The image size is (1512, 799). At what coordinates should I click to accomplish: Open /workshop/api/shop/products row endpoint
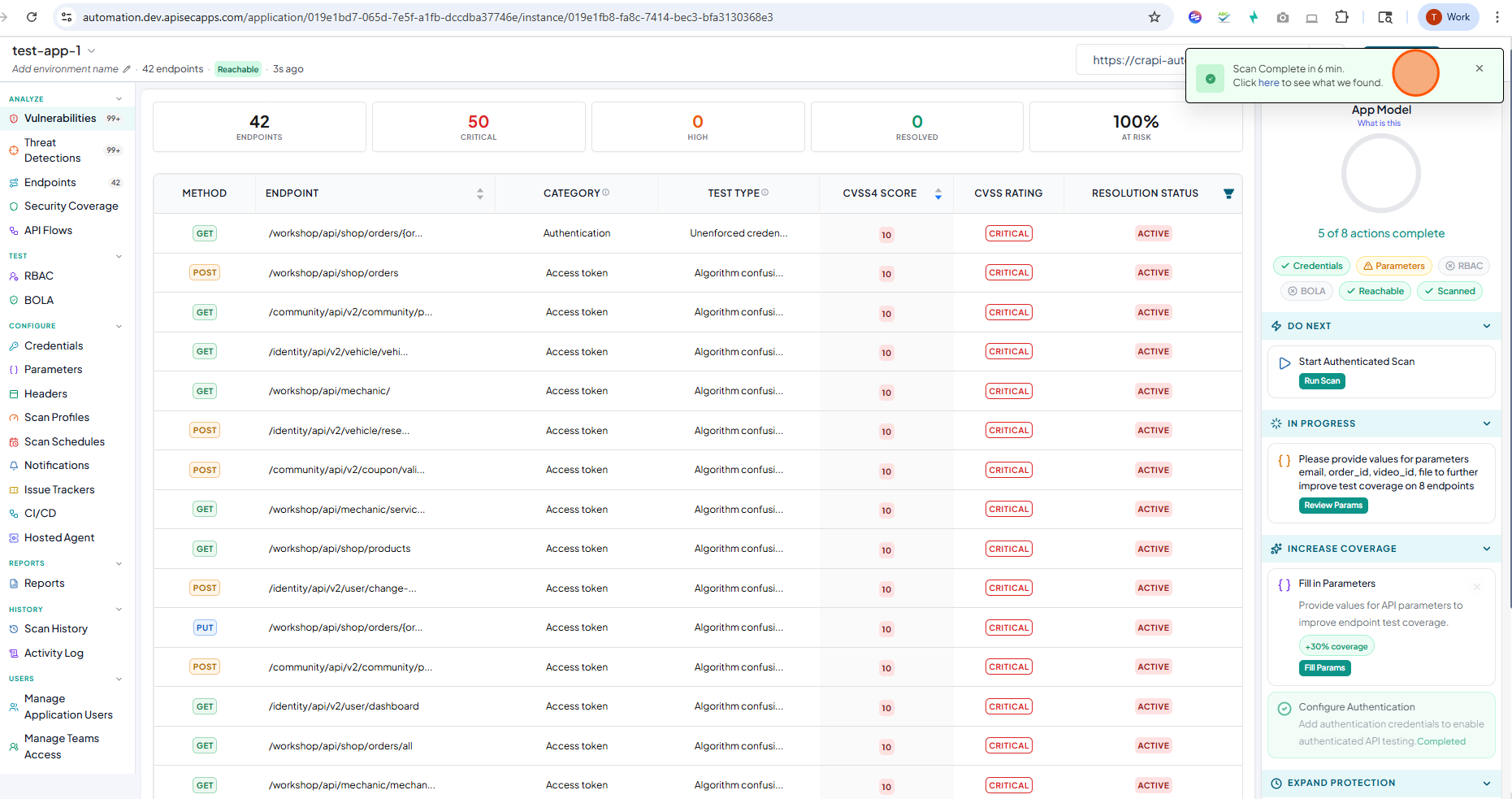[x=340, y=549]
